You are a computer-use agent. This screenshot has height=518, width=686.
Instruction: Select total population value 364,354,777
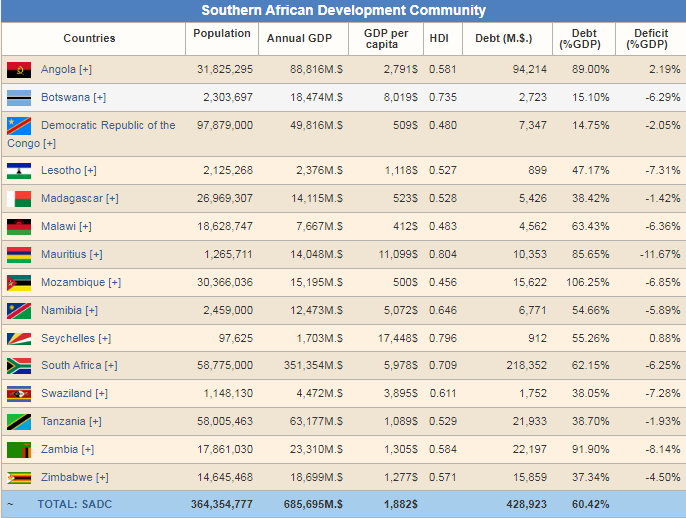(x=221, y=504)
